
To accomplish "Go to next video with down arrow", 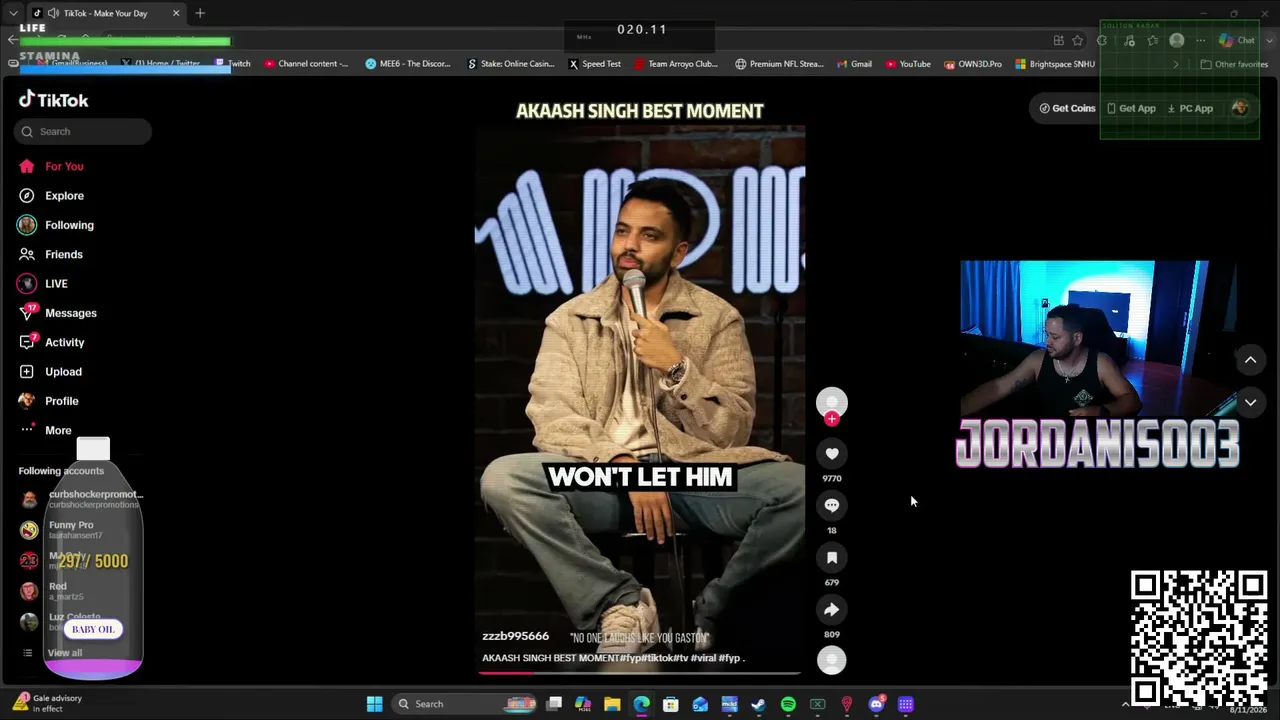I will click(x=1250, y=402).
